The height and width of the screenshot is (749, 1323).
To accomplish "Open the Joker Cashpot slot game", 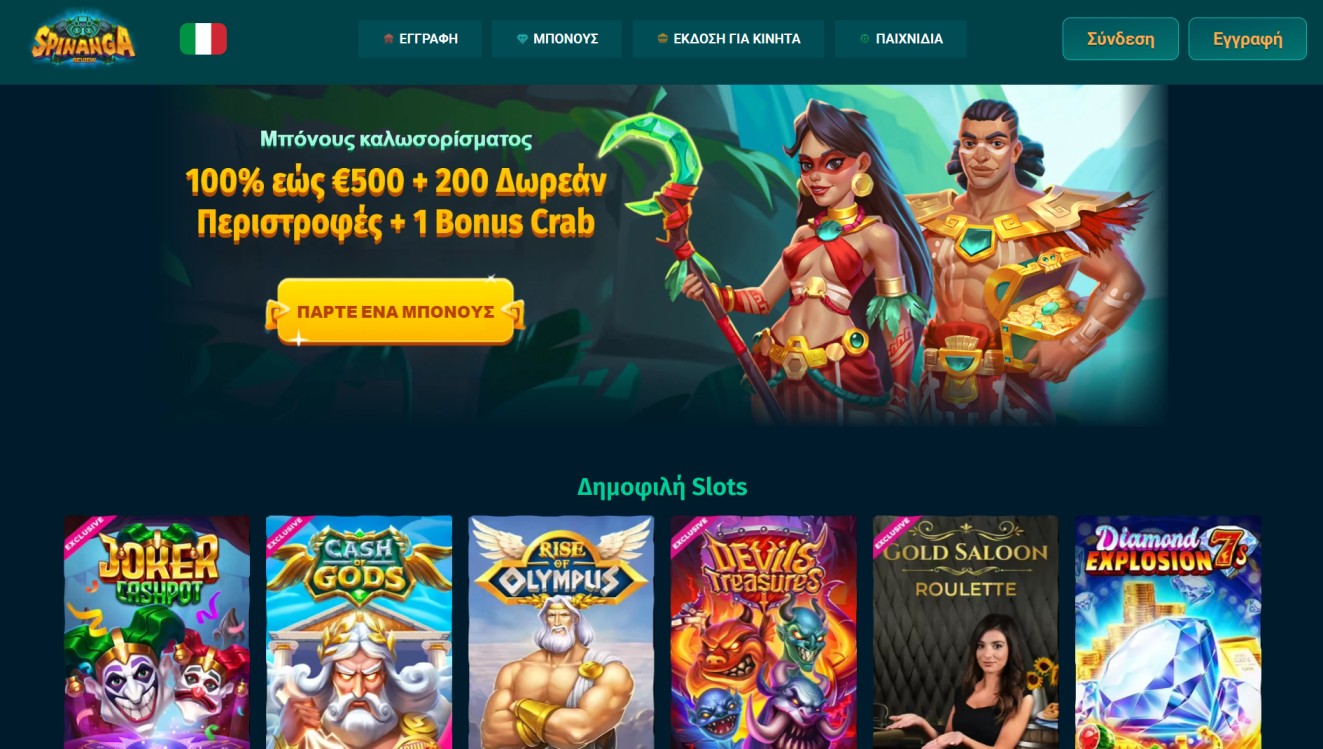I will tap(157, 632).
